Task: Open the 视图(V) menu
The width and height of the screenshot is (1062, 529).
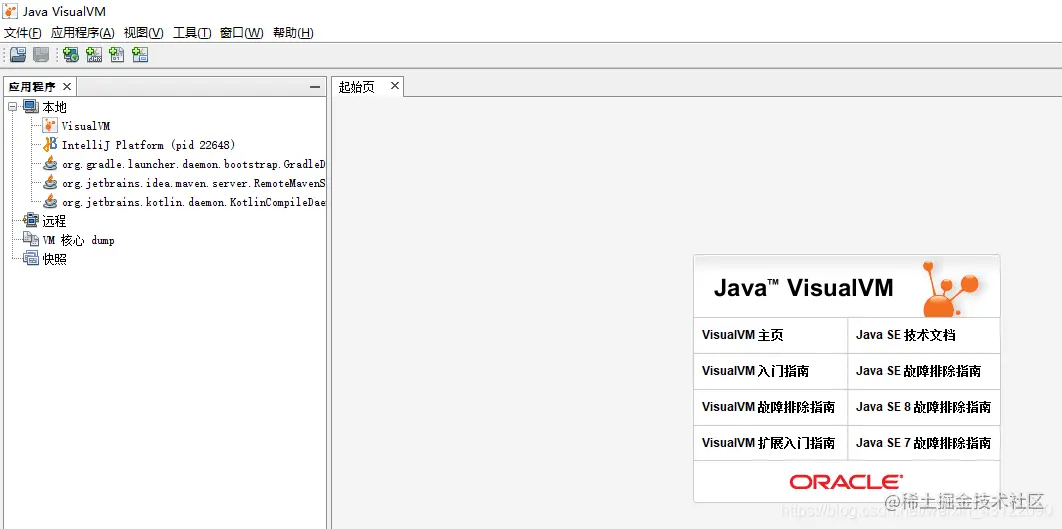Action: [x=144, y=33]
